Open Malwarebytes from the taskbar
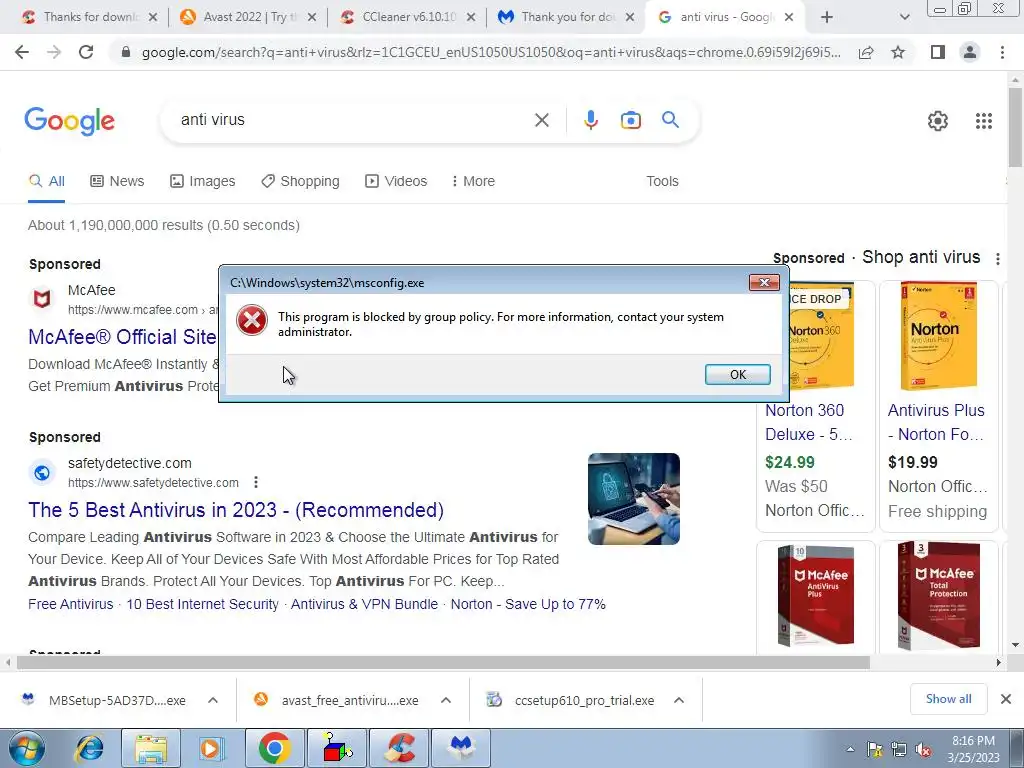This screenshot has height=768, width=1024. click(x=461, y=748)
